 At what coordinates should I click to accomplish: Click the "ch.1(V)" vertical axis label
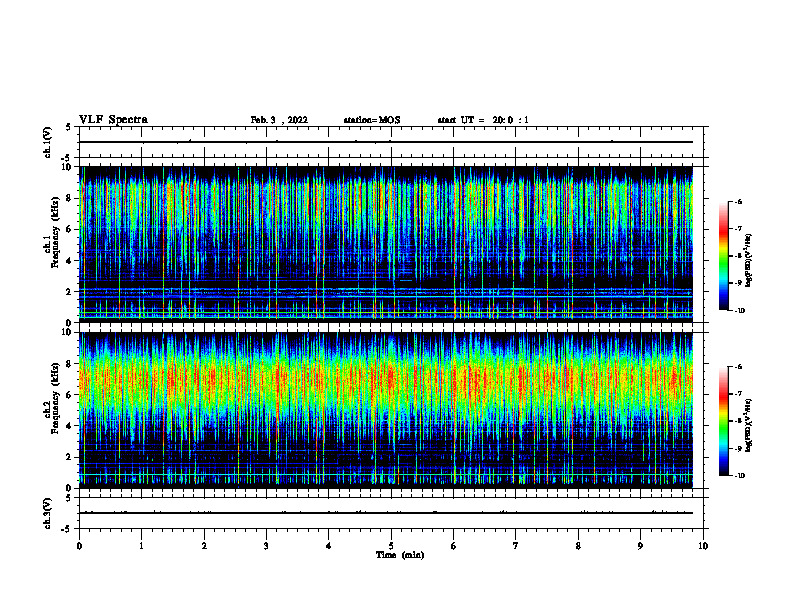pyautogui.click(x=47, y=142)
